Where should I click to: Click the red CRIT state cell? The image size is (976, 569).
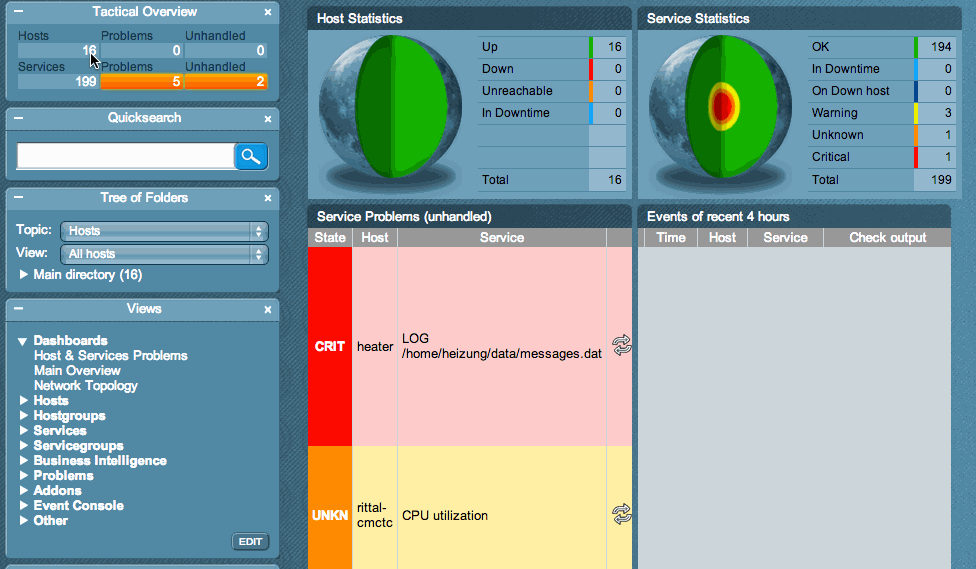point(330,346)
